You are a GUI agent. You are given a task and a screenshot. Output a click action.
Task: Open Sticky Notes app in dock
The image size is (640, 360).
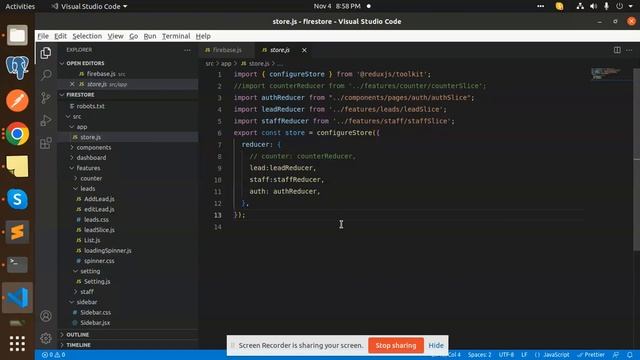[17, 166]
